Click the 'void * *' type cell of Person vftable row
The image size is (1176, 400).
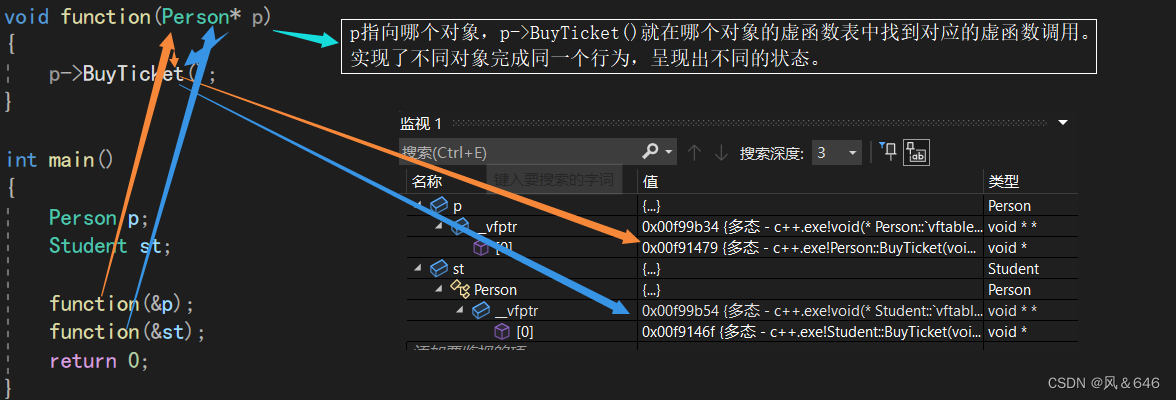pos(1012,227)
